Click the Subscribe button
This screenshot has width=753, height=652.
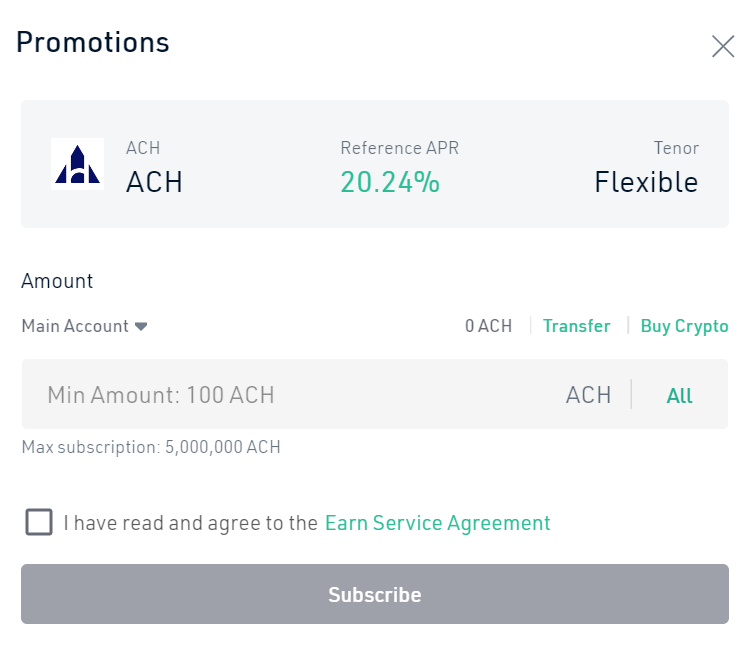(x=375, y=594)
